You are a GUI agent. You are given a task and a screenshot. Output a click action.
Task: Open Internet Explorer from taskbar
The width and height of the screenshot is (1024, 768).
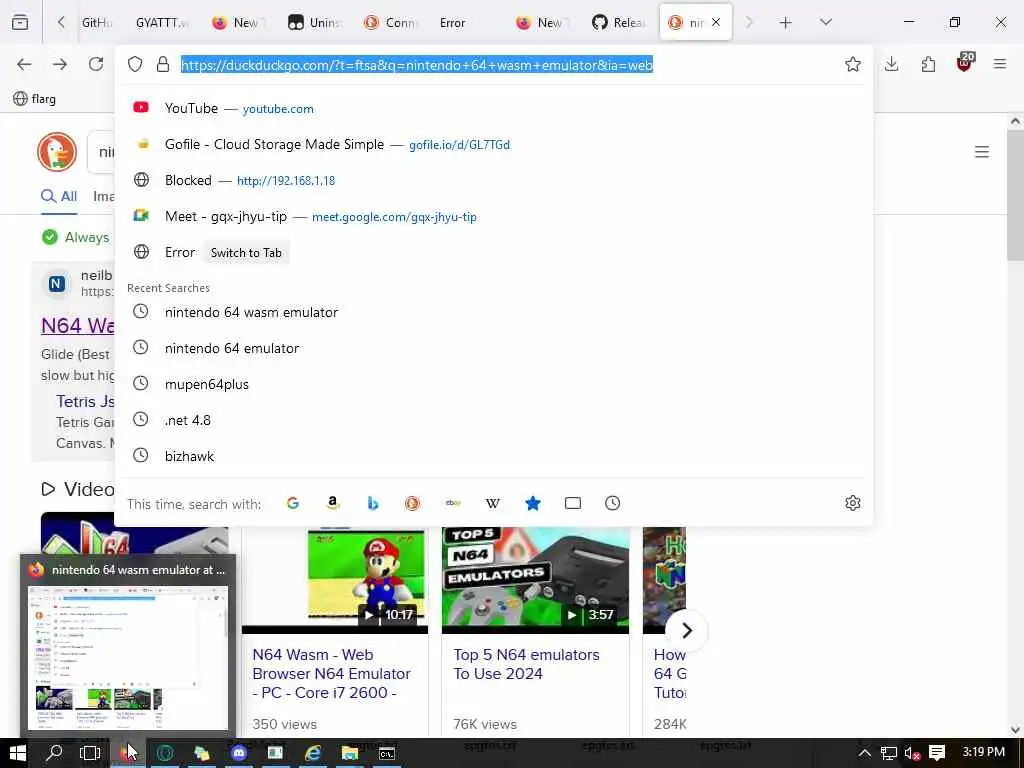tap(313, 754)
